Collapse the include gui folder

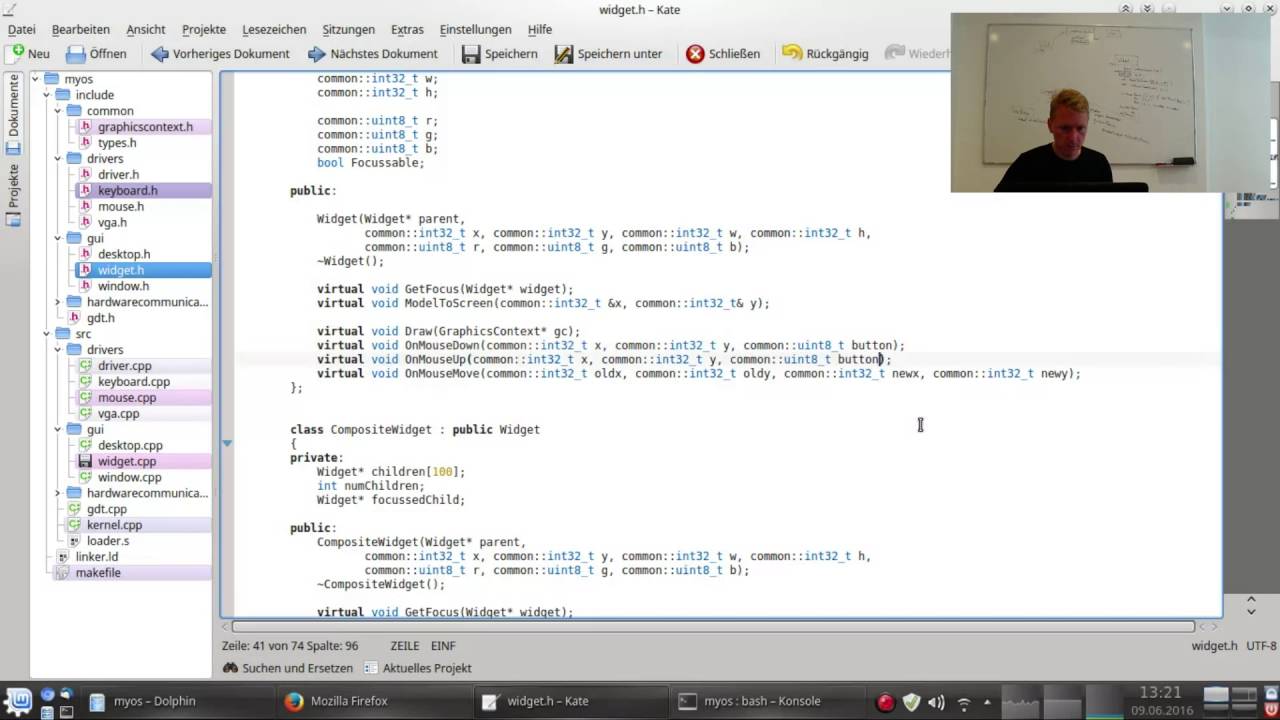pos(57,239)
